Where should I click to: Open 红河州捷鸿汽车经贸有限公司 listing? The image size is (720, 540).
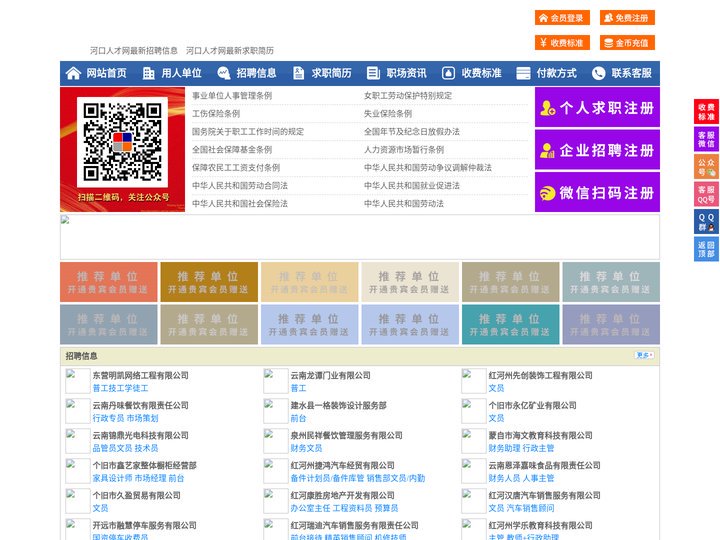coord(343,465)
